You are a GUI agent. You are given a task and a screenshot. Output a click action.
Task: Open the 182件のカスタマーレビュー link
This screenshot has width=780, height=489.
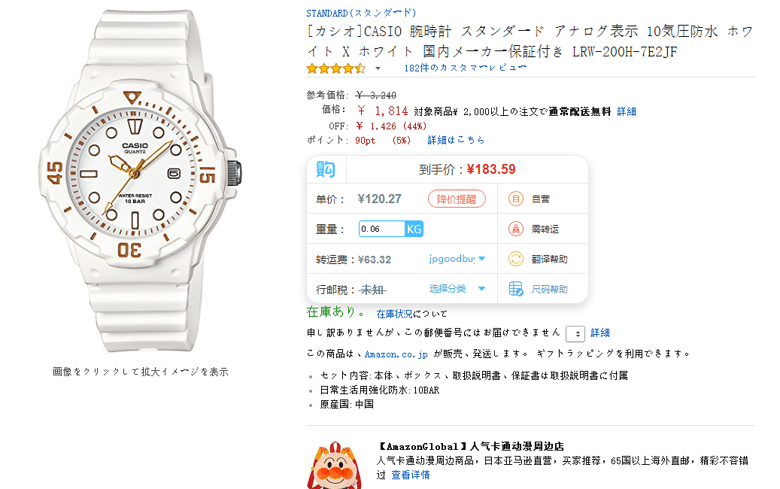point(465,68)
